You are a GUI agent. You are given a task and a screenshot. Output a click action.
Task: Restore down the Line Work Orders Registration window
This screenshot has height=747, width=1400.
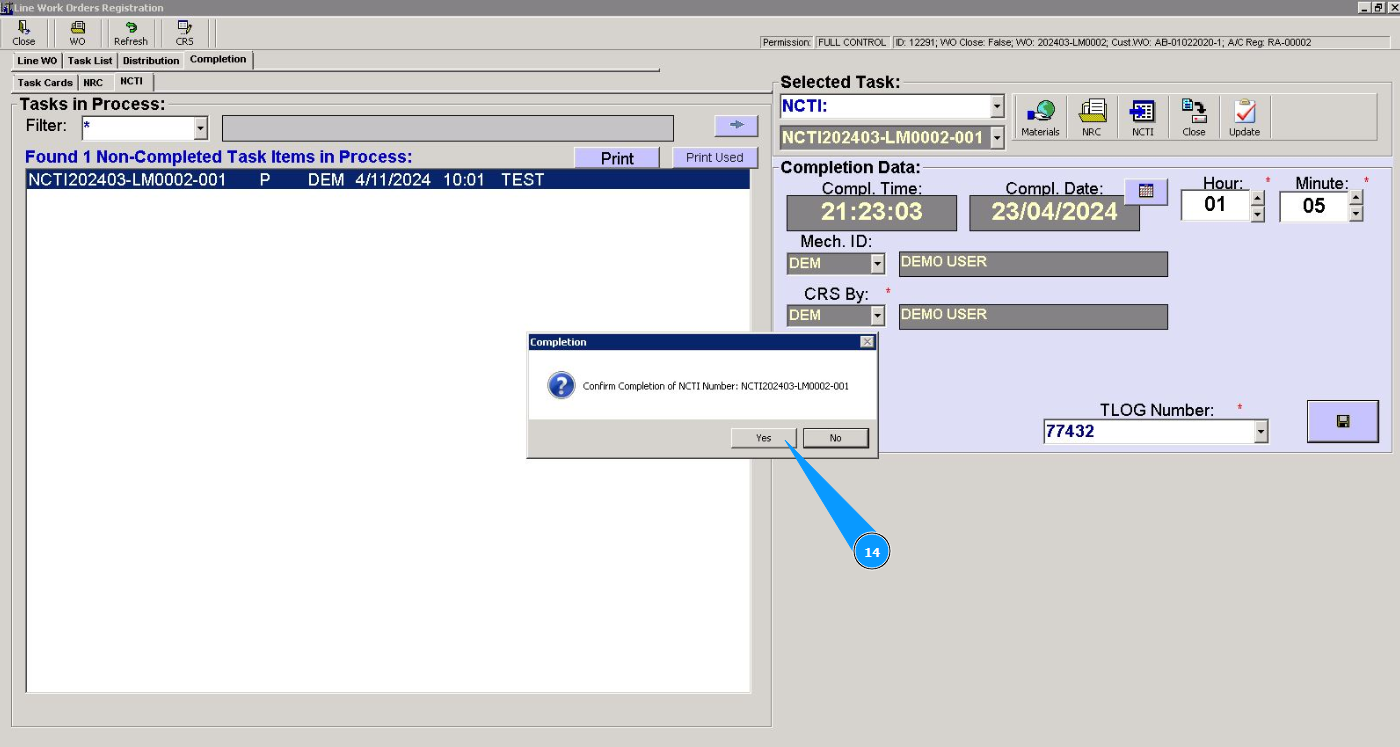pyautogui.click(x=1378, y=7)
